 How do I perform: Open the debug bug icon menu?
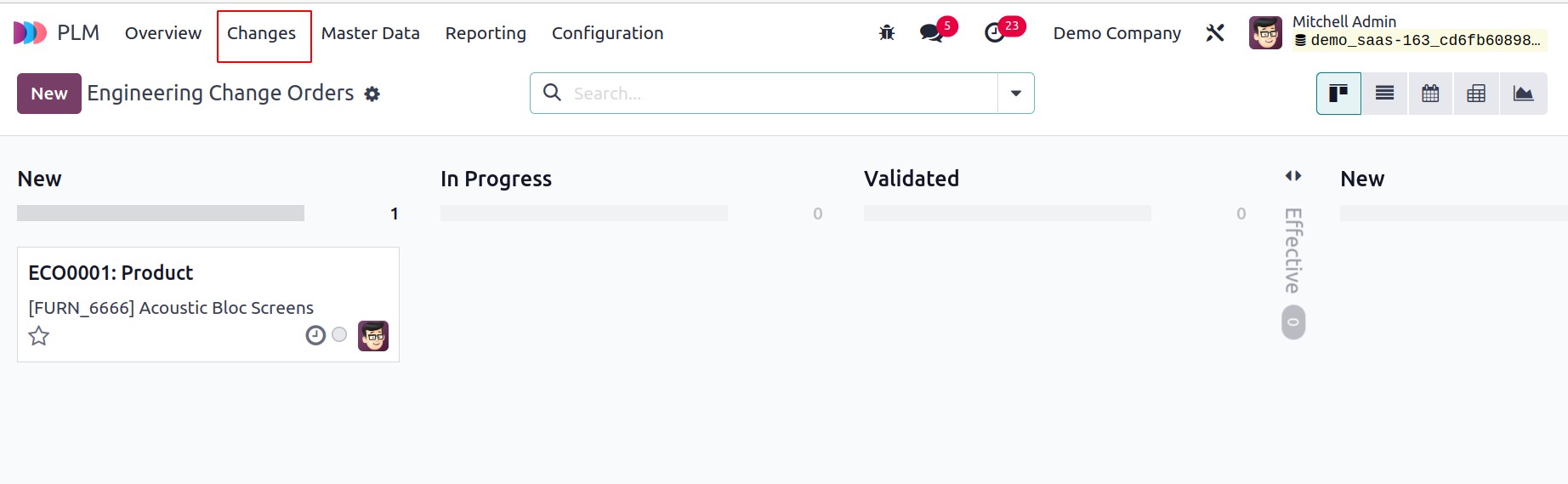tap(887, 33)
